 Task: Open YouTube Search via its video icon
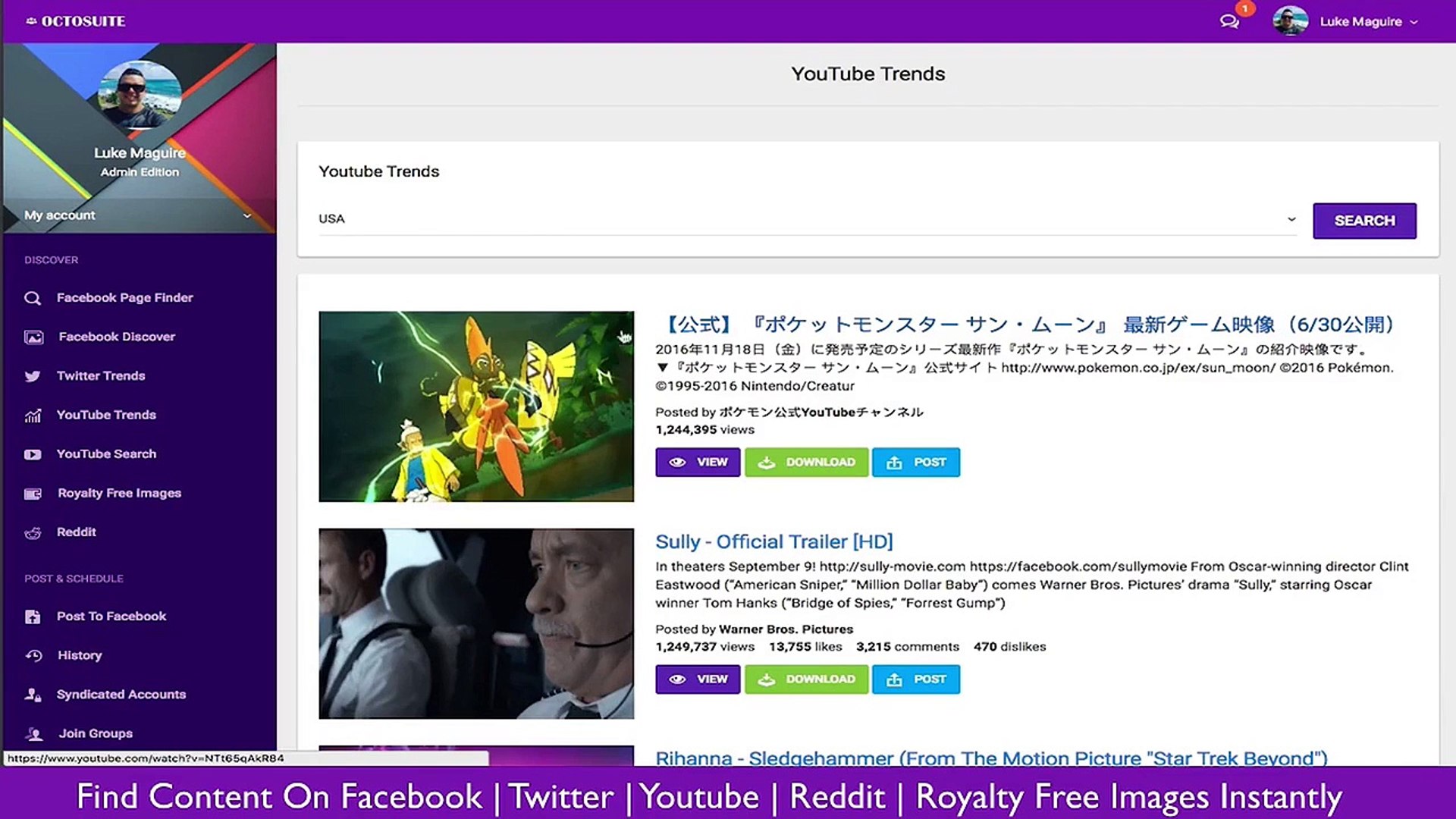click(33, 454)
